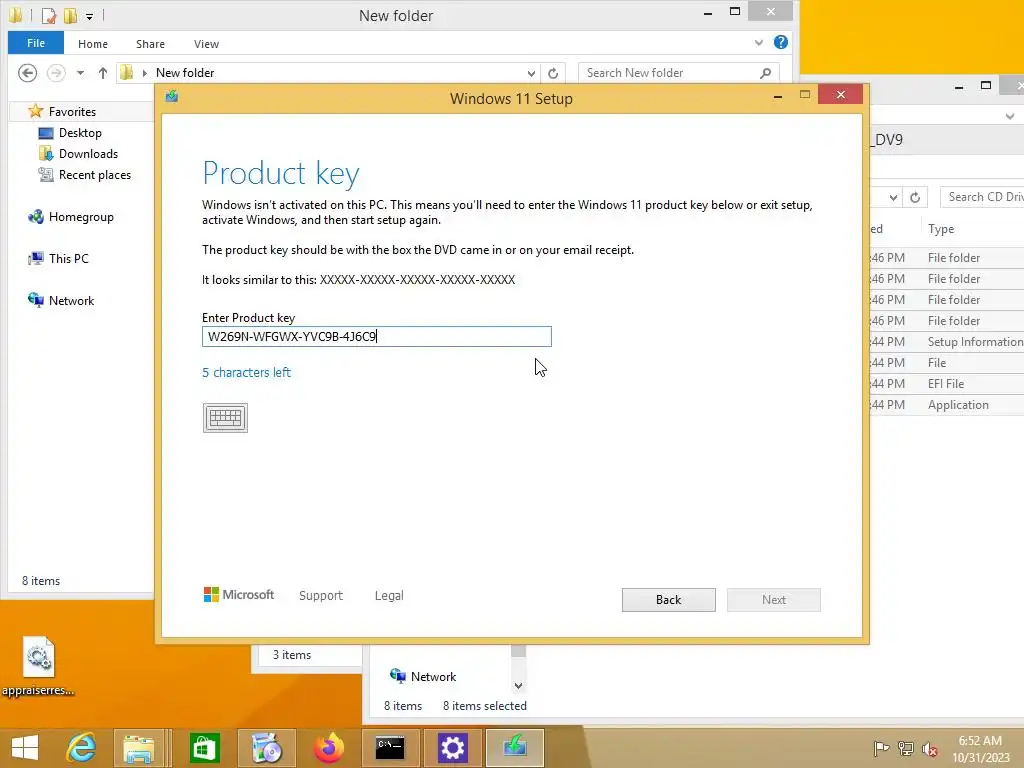Viewport: 1024px width, 768px height.
Task: Open Windows Store from taskbar
Action: click(204, 748)
